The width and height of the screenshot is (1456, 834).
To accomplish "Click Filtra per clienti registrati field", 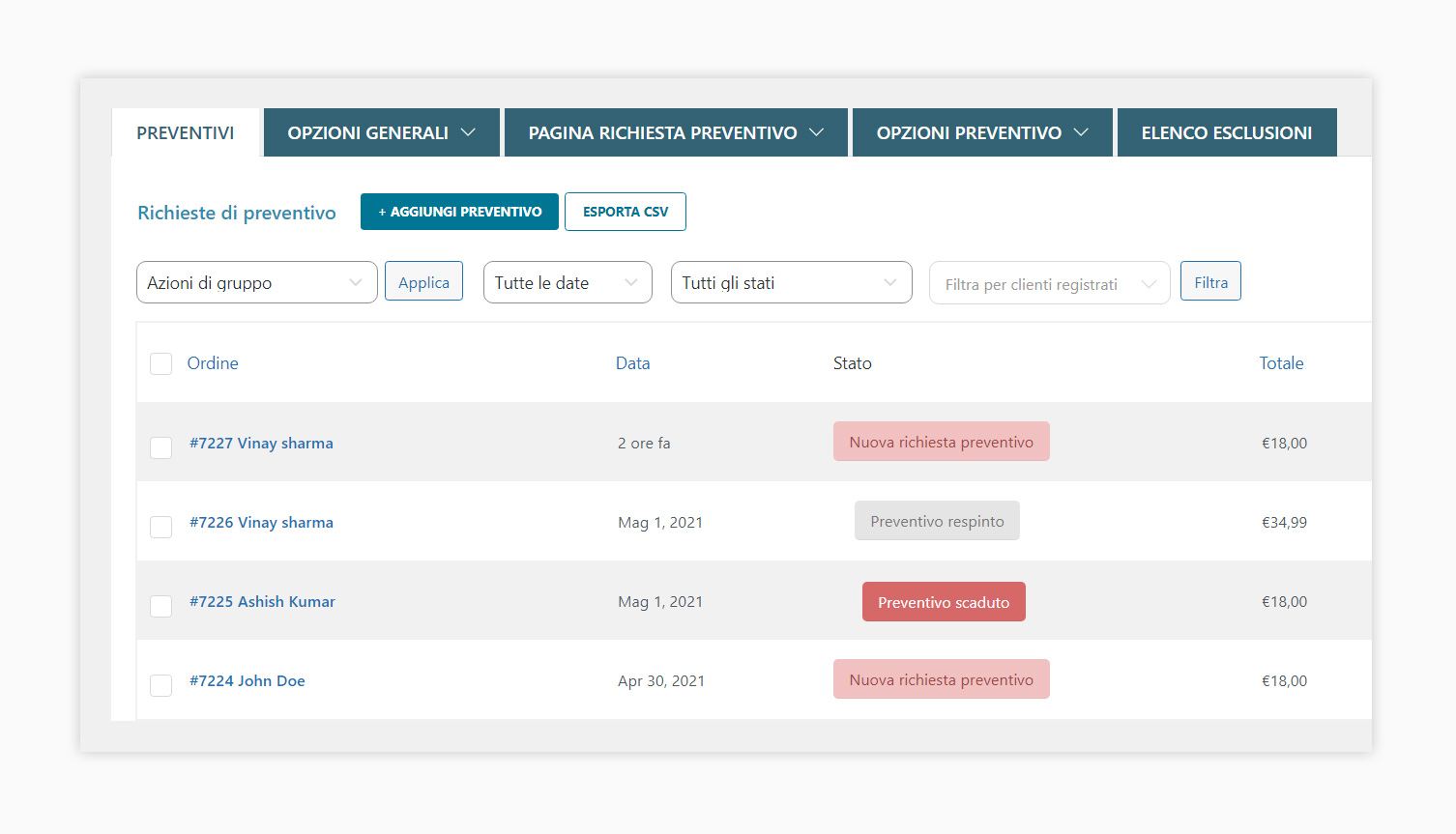I will coord(1049,284).
